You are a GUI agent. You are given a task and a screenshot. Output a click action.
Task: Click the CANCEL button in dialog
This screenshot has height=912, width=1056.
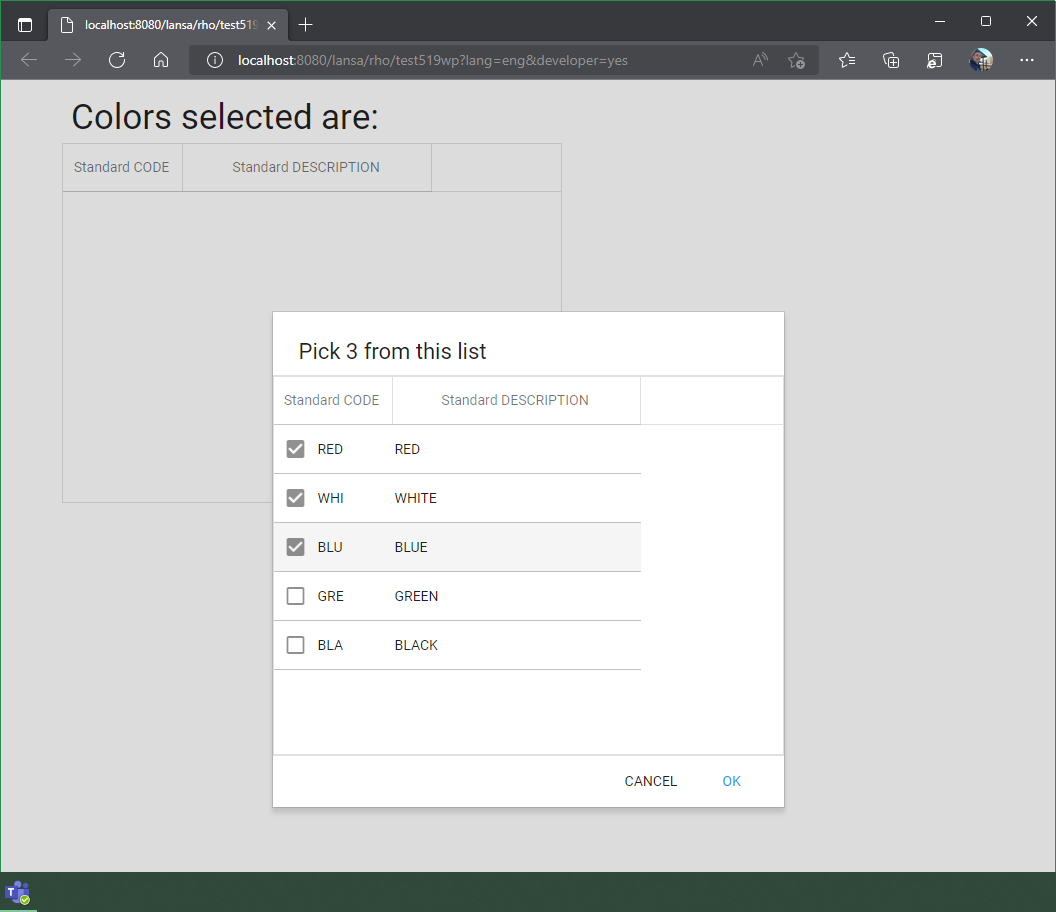pyautogui.click(x=651, y=781)
